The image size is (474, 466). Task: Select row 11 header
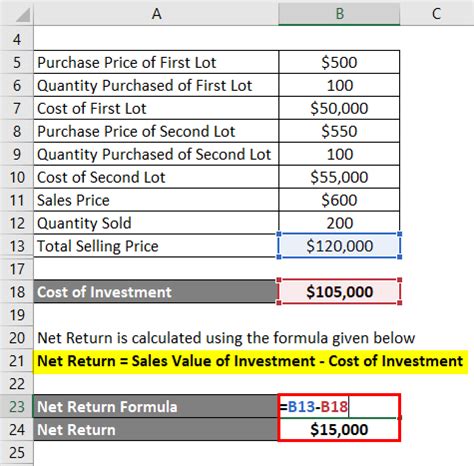tap(17, 200)
